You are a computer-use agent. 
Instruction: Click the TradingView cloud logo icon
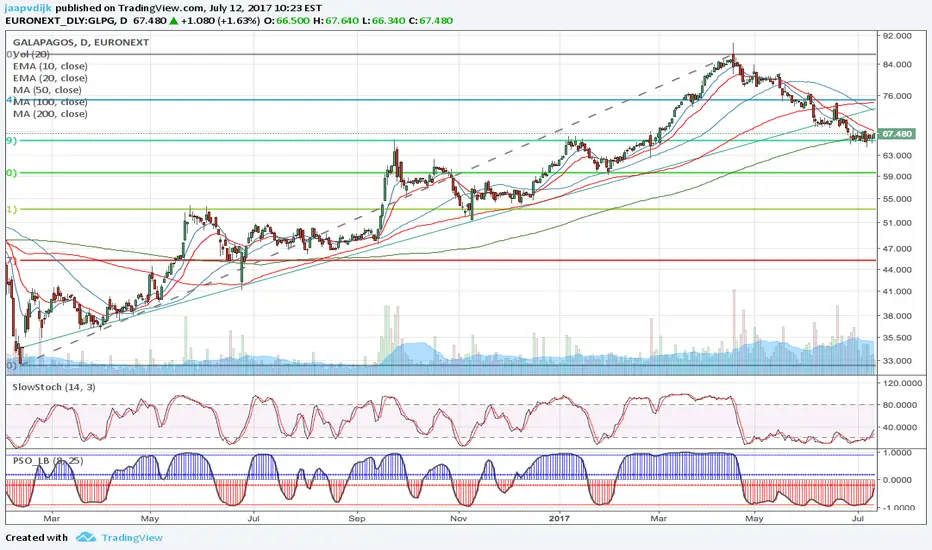(x=86, y=537)
